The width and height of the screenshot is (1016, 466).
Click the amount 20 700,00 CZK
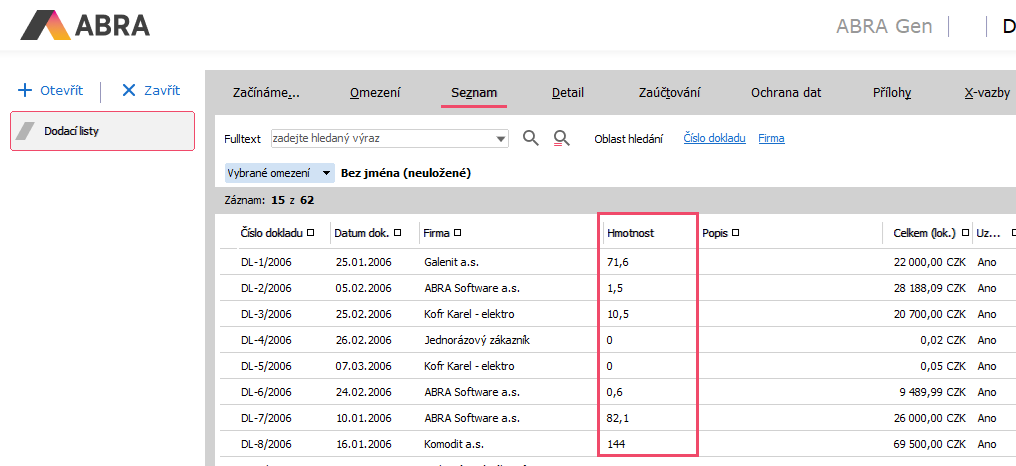coord(929,314)
